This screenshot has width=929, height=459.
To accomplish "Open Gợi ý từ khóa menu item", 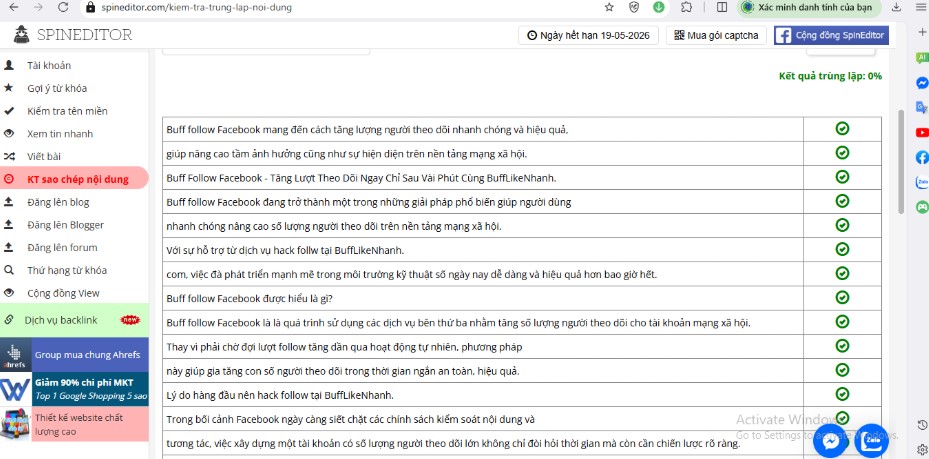I will tap(57, 88).
